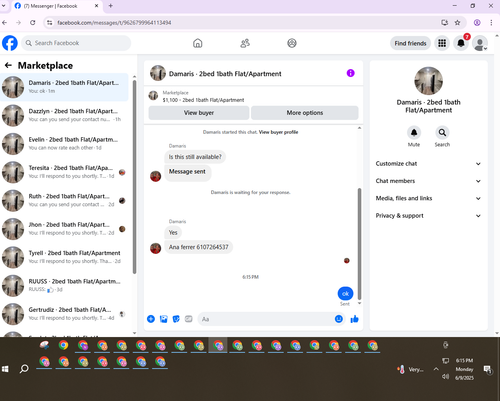Click the Find friends button
Viewport: 500px width, 401px height.
point(410,43)
